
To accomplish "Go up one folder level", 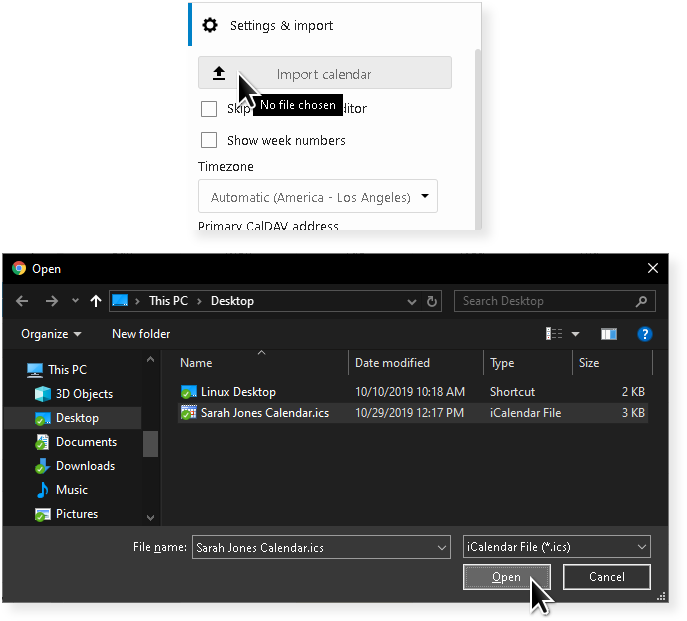I will pos(96,301).
